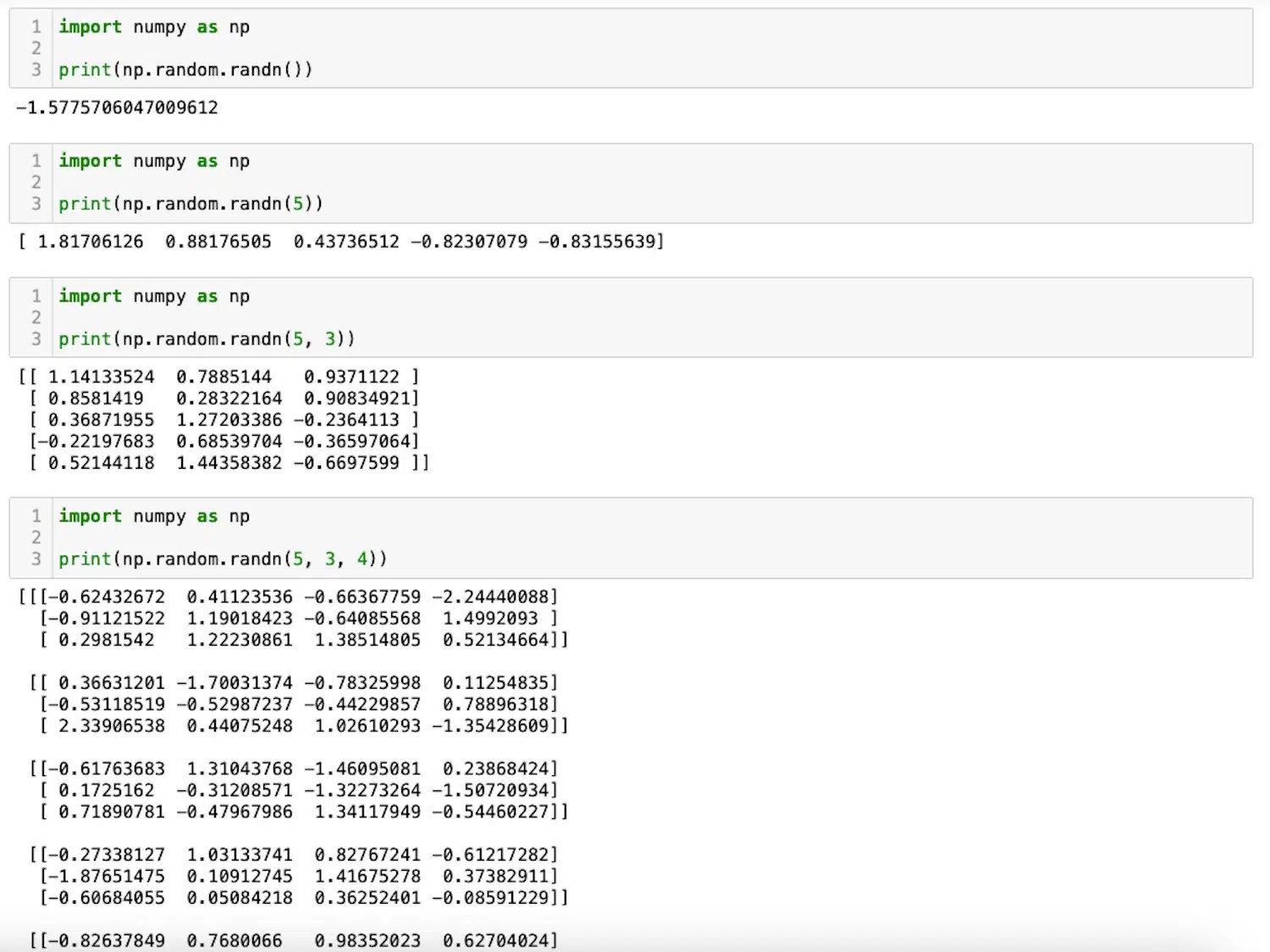Screen dimensions: 1270x952
Task: Click 'numpy' in the fourth cell import
Action: click(x=161, y=515)
